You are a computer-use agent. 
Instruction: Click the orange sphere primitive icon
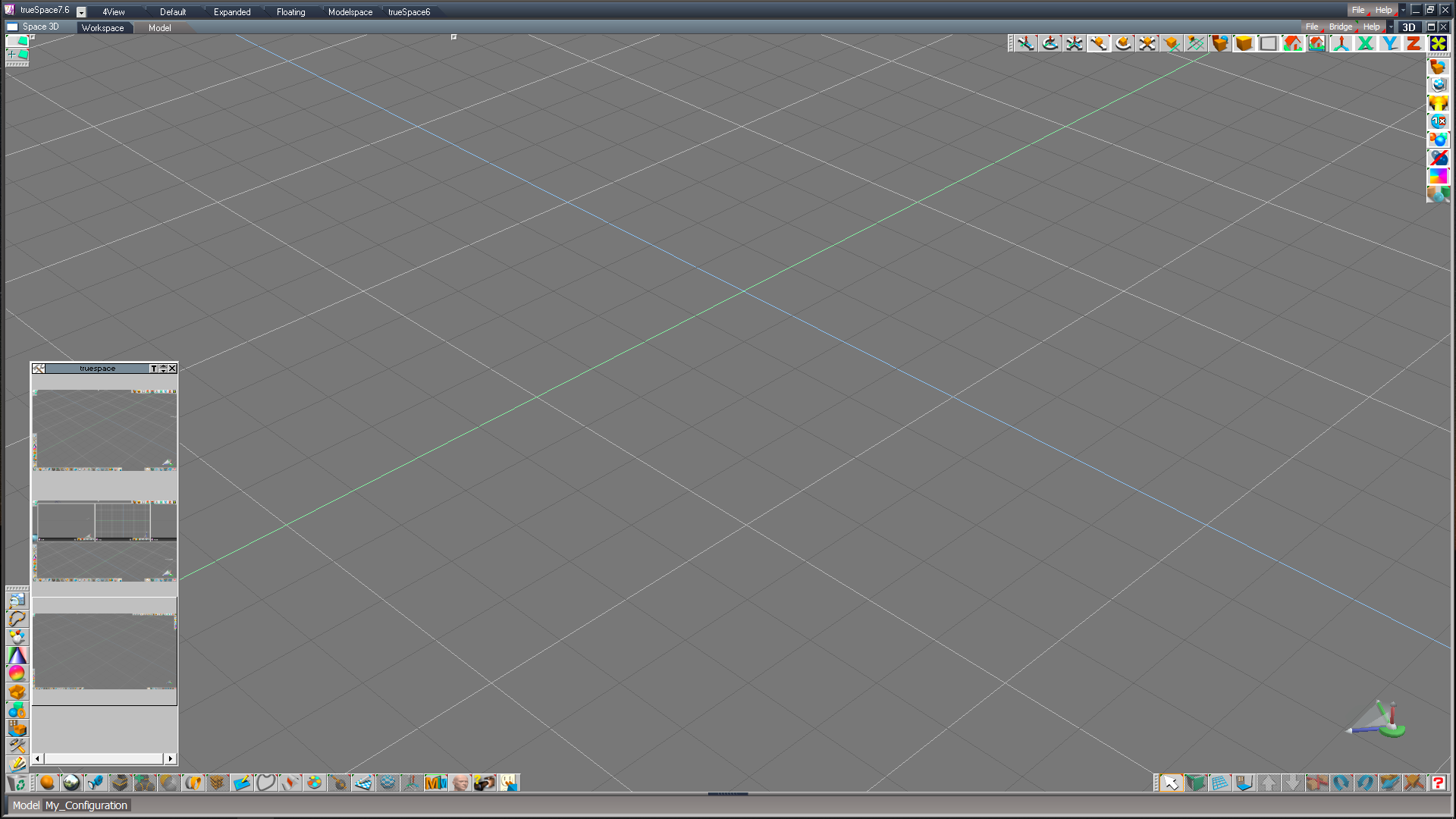pyautogui.click(x=48, y=783)
